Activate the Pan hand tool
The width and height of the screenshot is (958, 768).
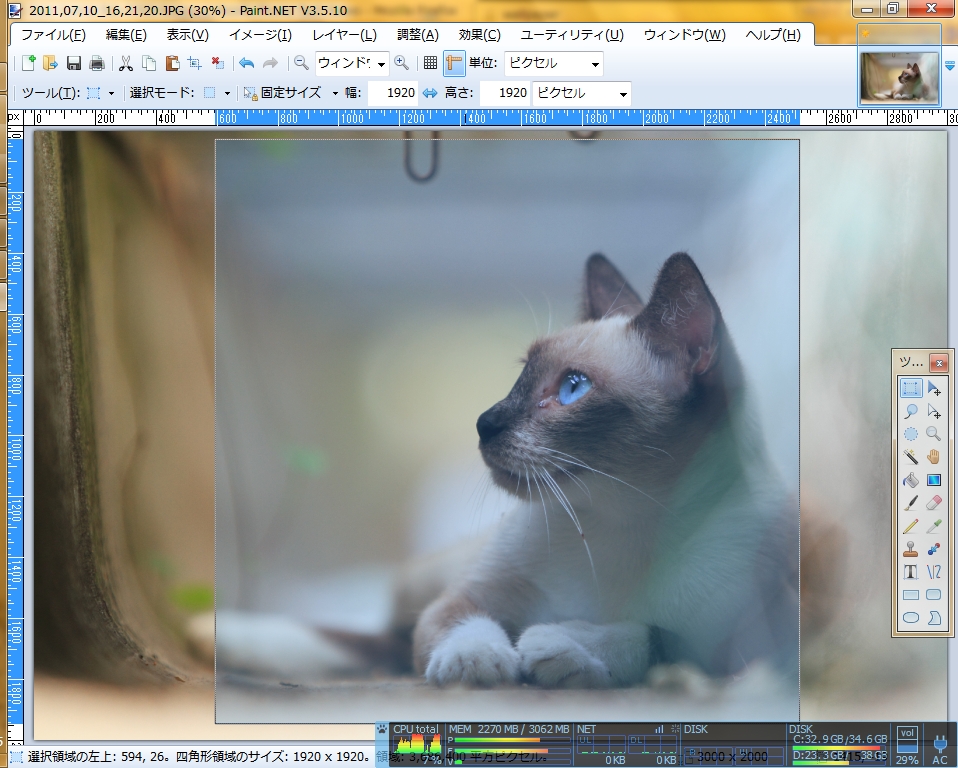click(934, 457)
